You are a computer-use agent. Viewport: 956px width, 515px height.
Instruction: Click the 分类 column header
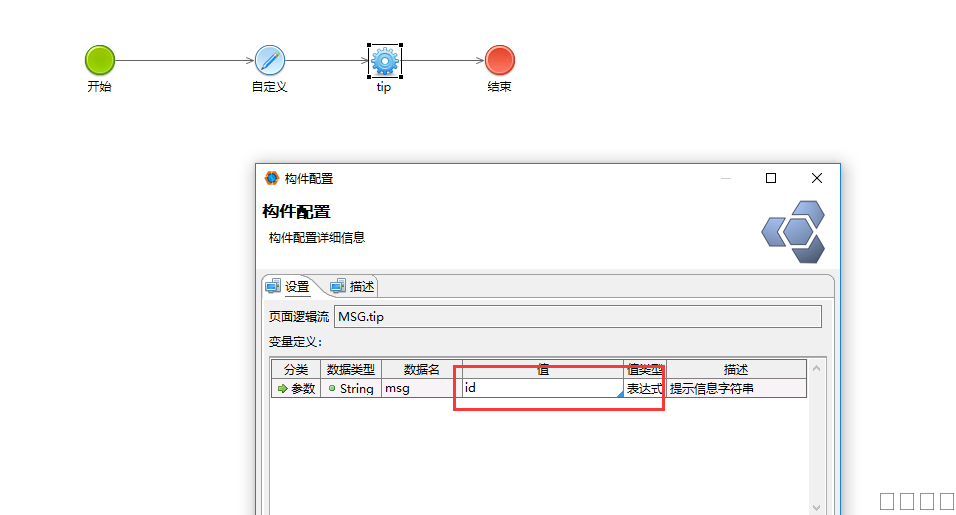point(295,369)
